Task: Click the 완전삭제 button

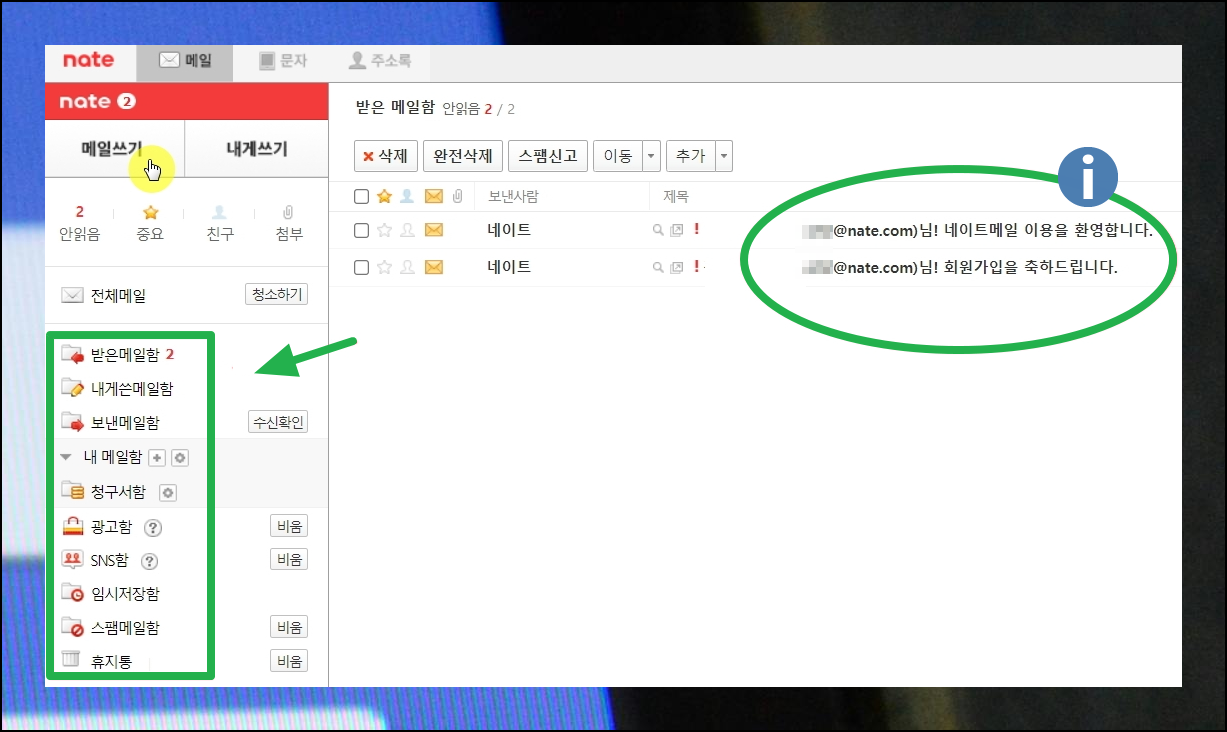Action: point(463,156)
